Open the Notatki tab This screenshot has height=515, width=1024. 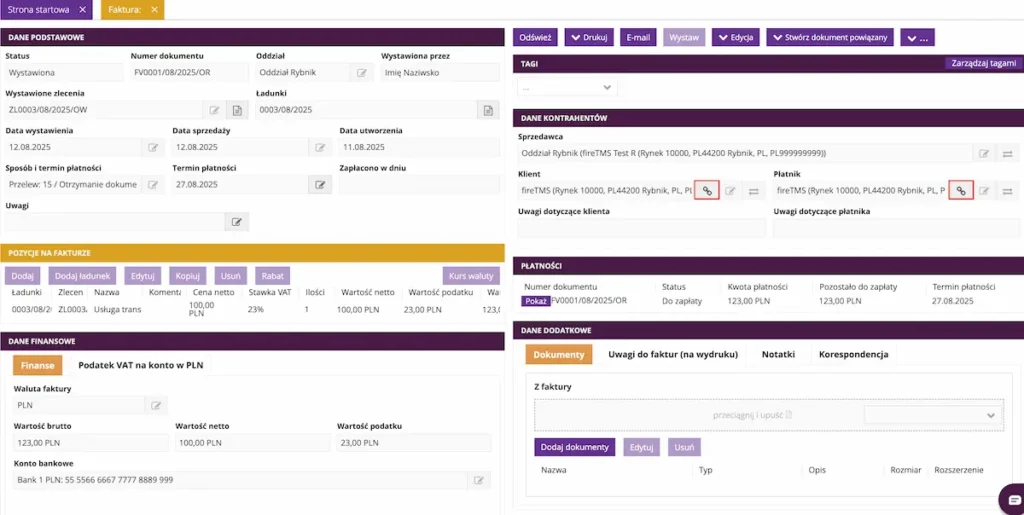click(x=778, y=354)
